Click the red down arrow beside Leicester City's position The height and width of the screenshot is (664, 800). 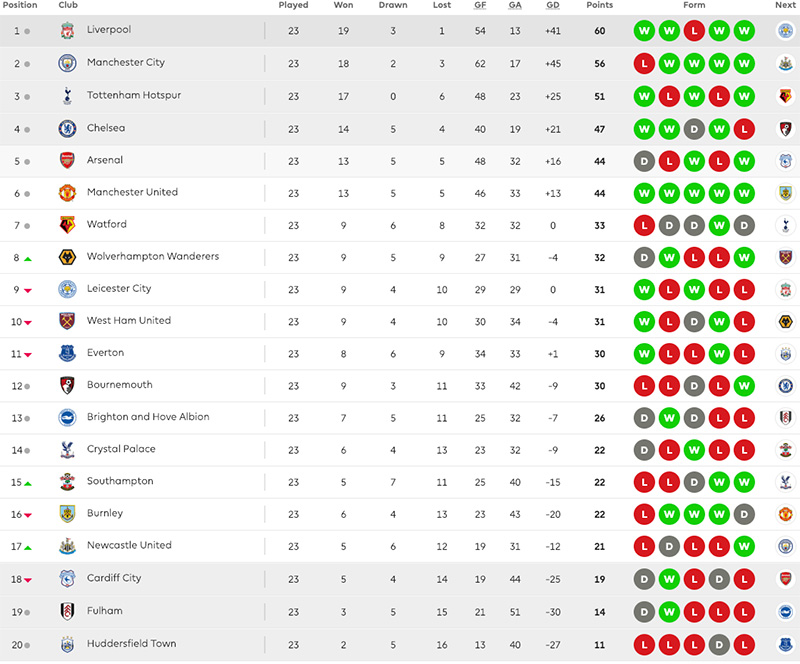coord(27,290)
